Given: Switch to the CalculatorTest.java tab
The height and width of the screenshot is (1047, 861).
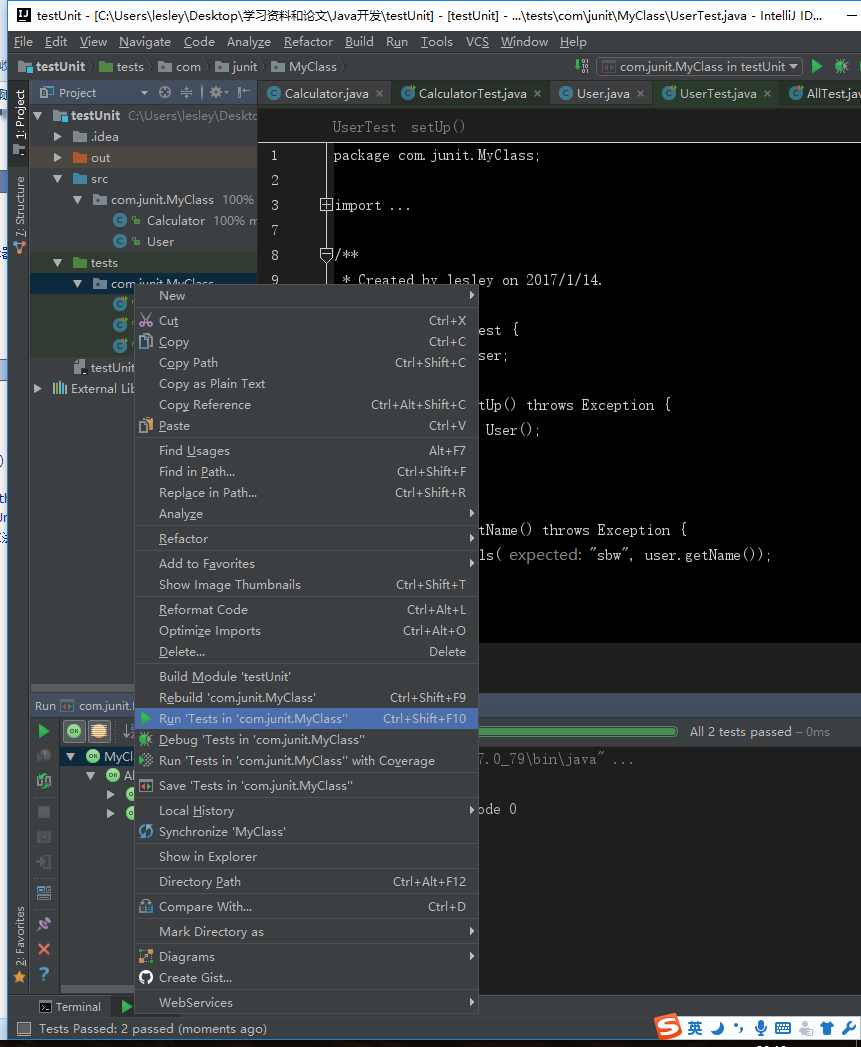Looking at the screenshot, I should tap(472, 93).
